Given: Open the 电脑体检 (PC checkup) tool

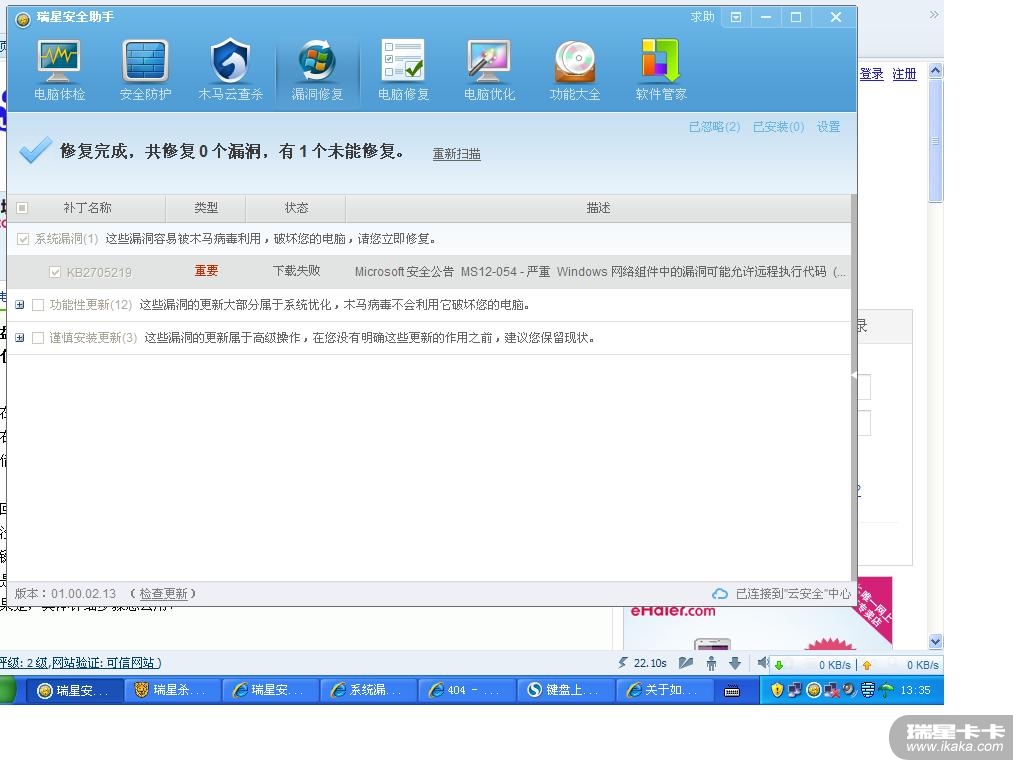Looking at the screenshot, I should 59,70.
